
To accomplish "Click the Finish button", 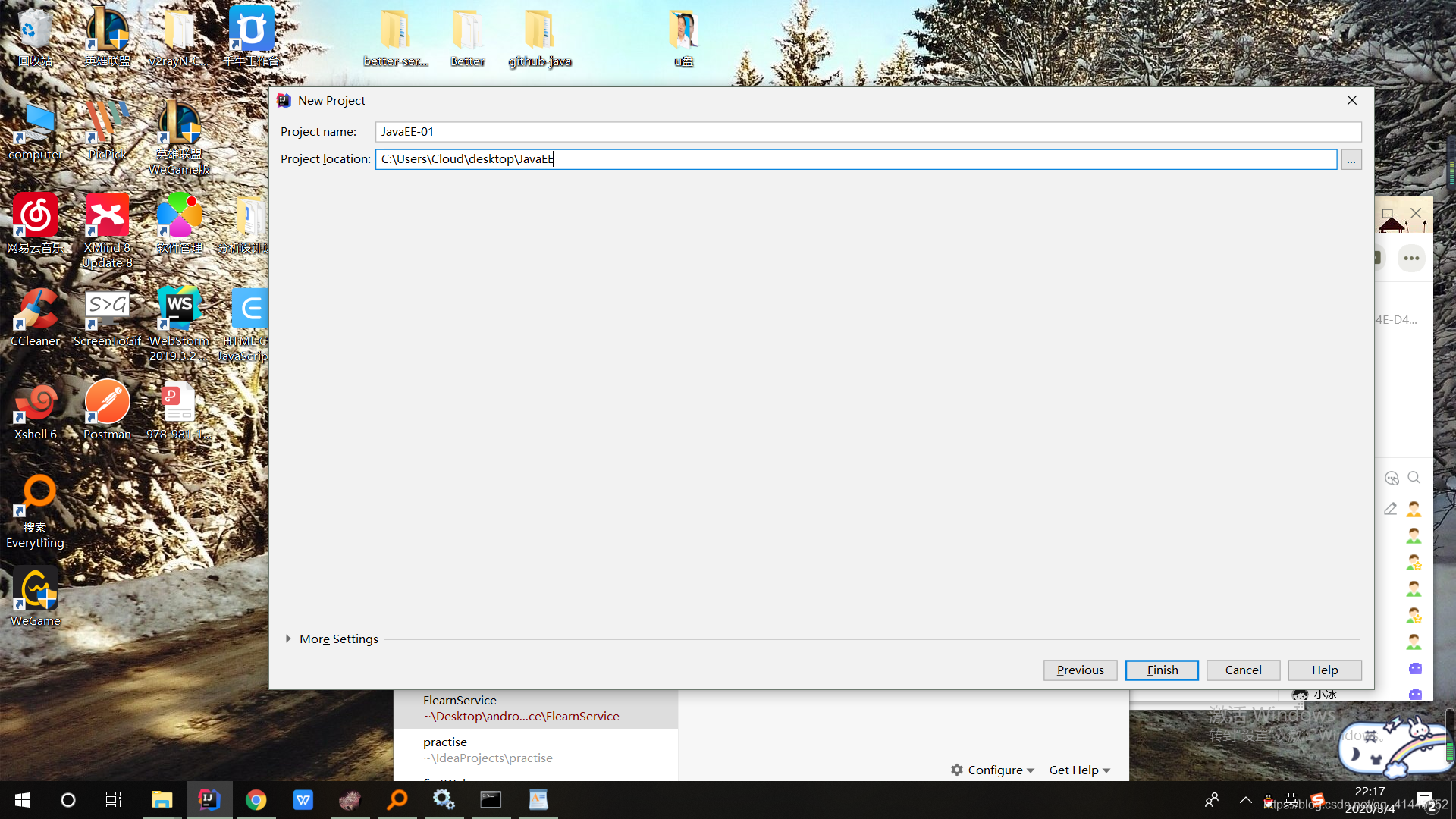I will tap(1161, 670).
